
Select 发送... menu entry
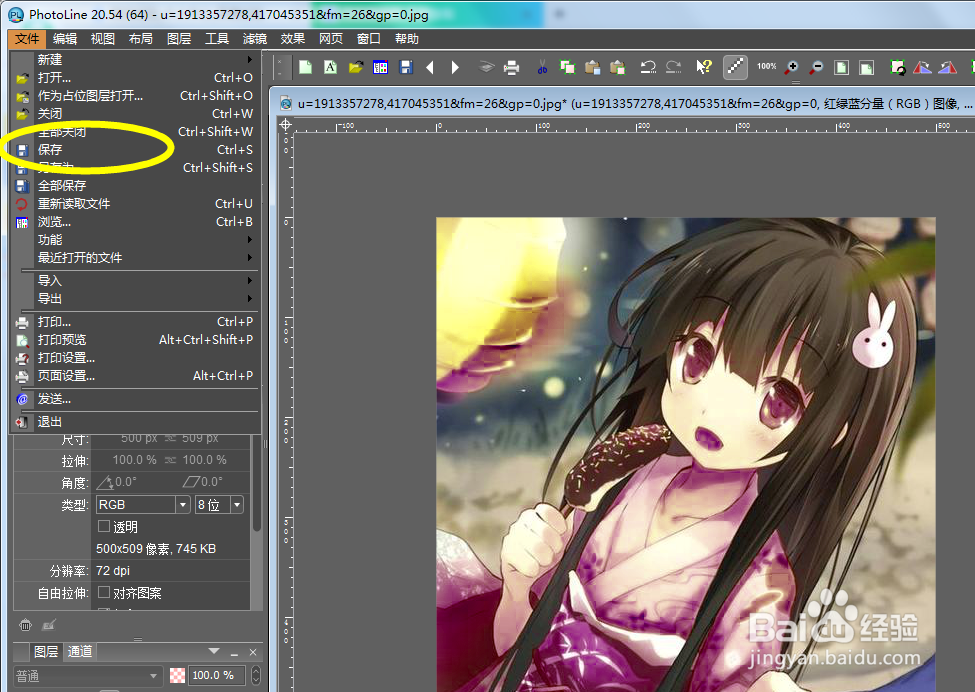coord(135,399)
